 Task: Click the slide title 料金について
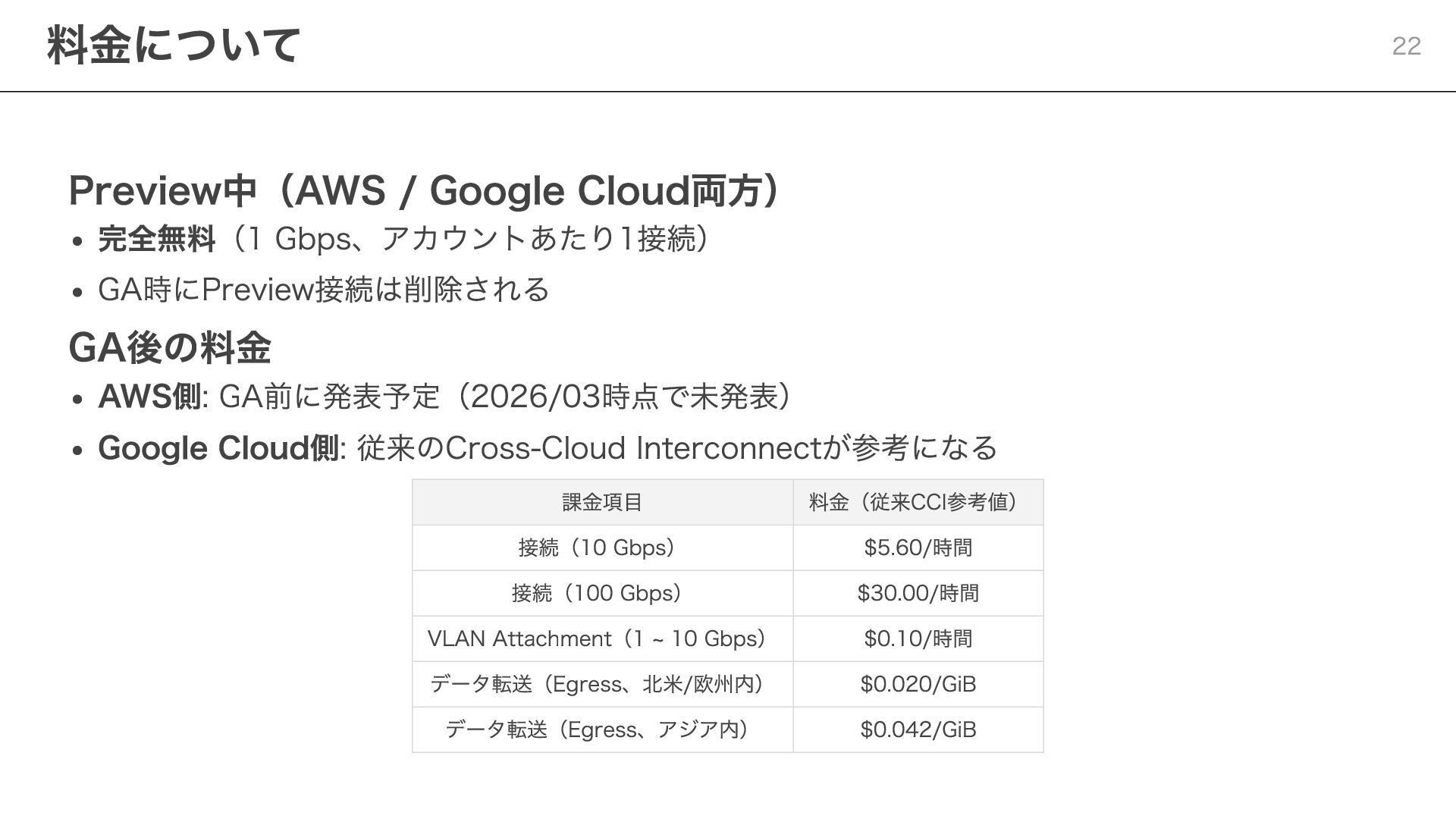click(174, 45)
